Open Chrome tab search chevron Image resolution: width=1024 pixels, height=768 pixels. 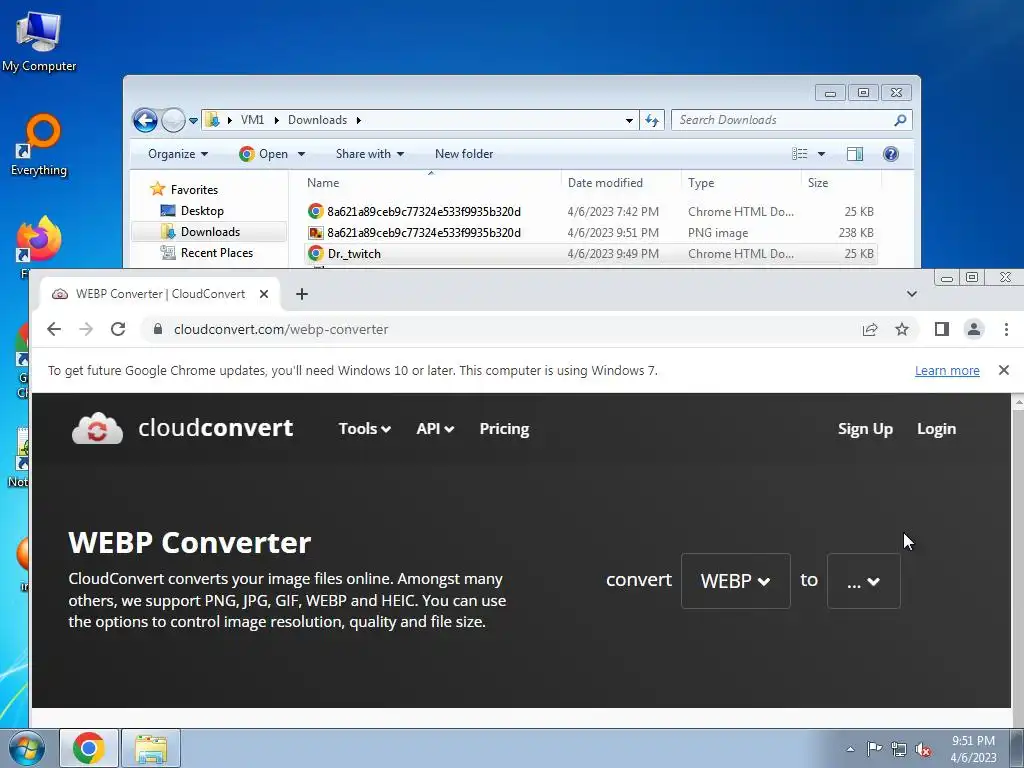(x=912, y=294)
